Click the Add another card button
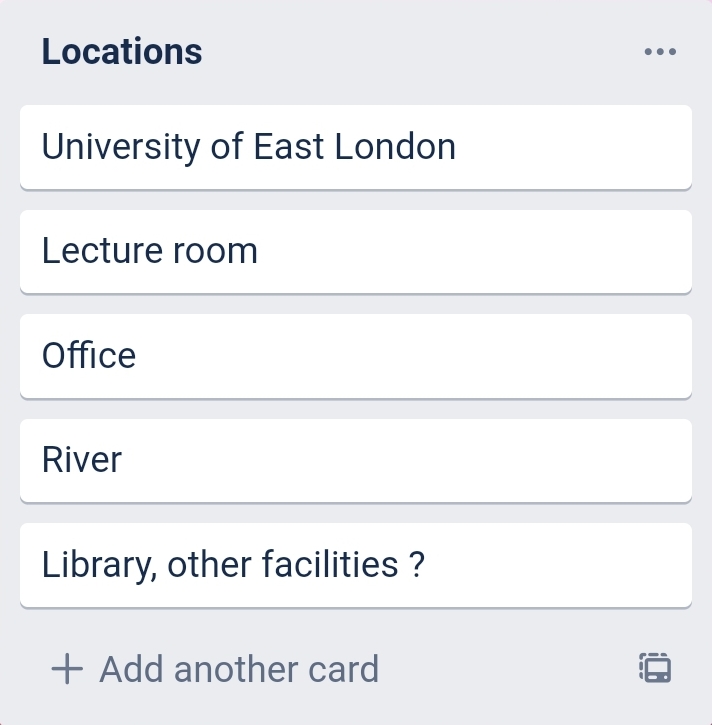This screenshot has height=725, width=712. (x=215, y=668)
